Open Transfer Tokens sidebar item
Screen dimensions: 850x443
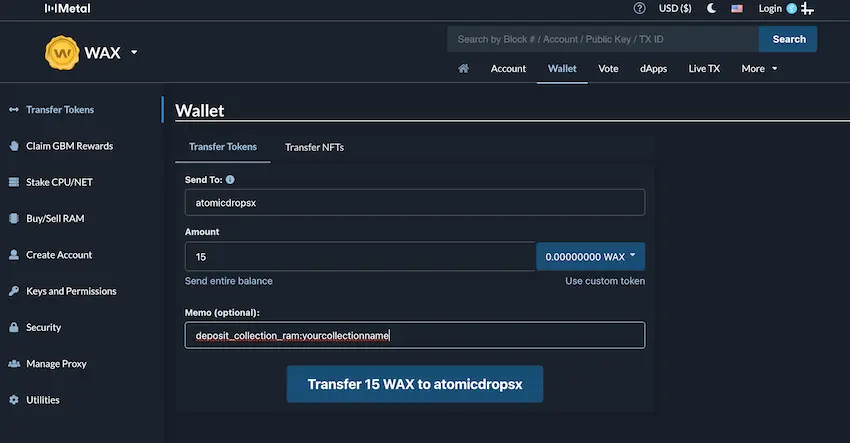coord(60,110)
